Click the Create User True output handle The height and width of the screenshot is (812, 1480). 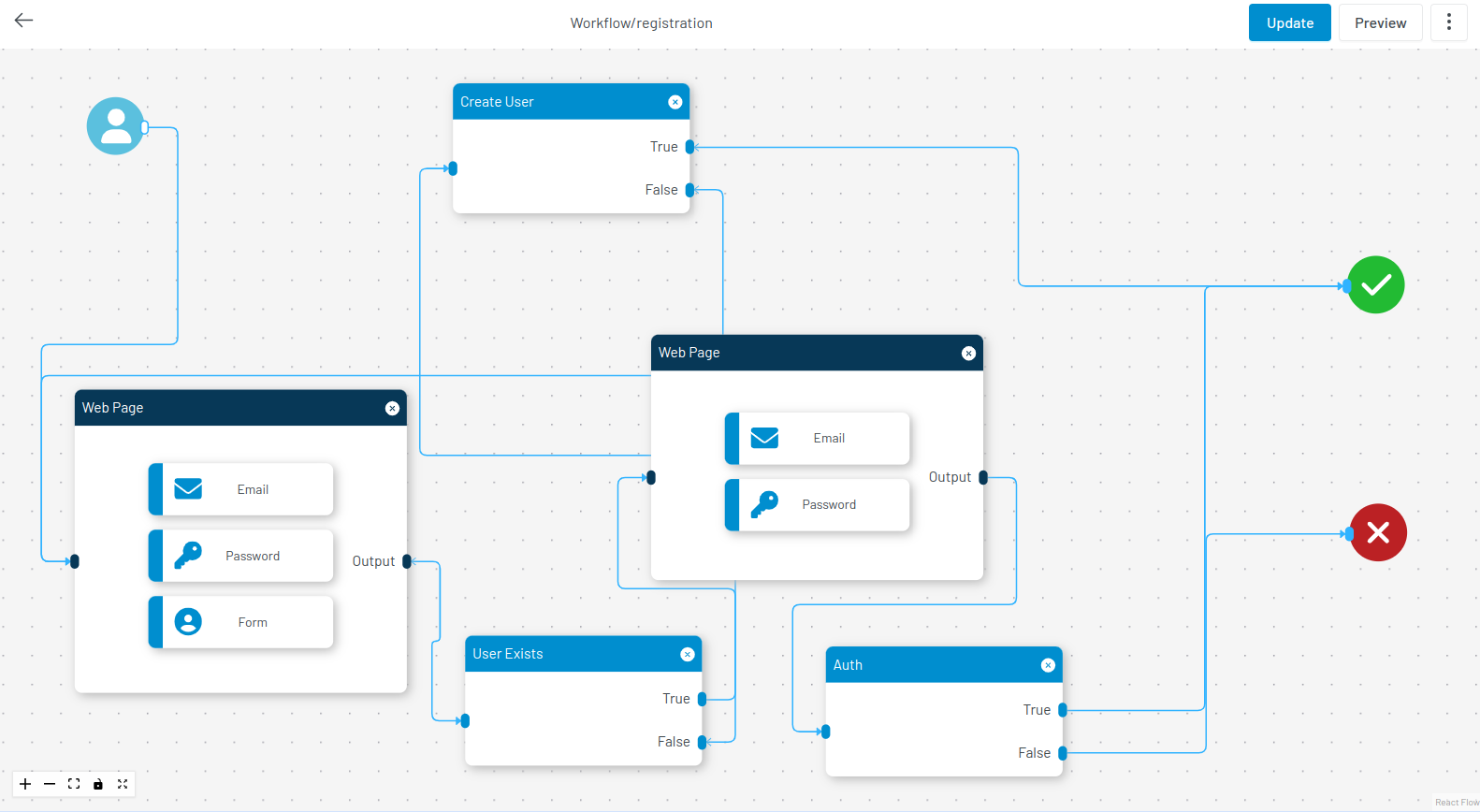pyautogui.click(x=689, y=147)
